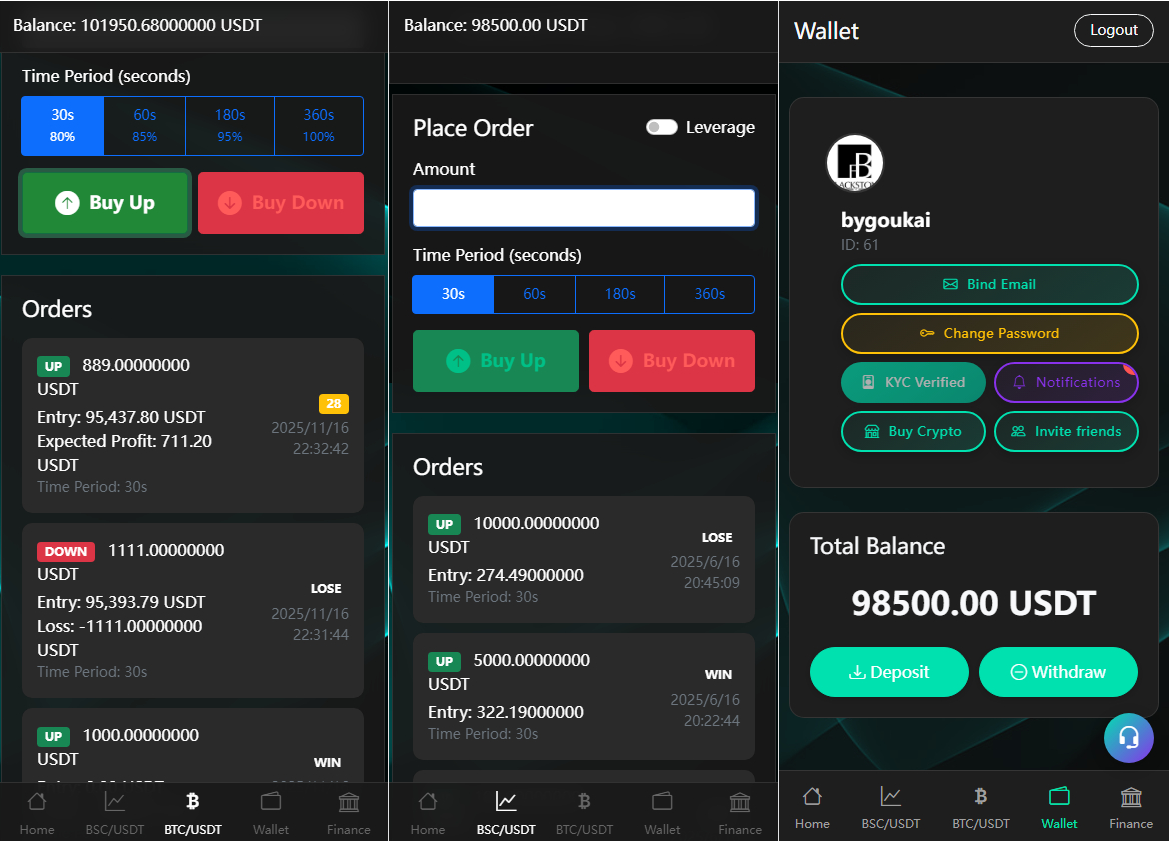Tap the highlighted green Wallet nav icon
The image size is (1169, 842).
[1059, 797]
